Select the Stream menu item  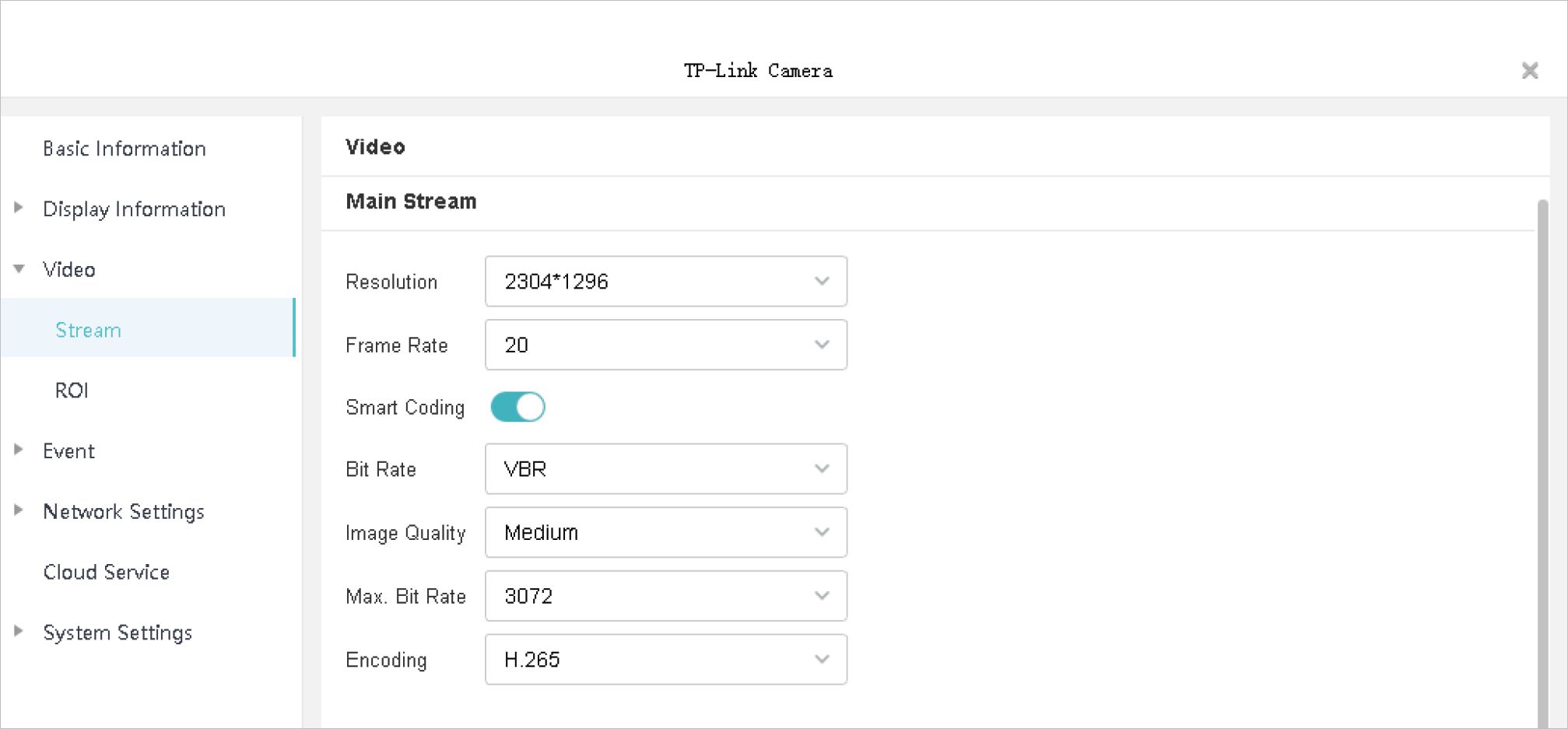pyautogui.click(x=89, y=330)
